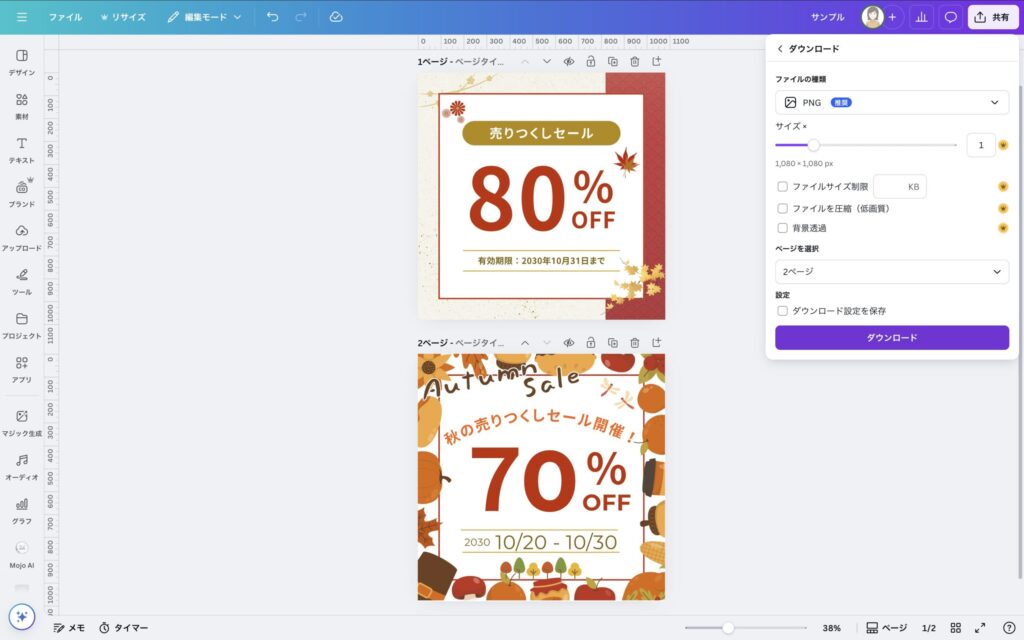
Task: Open the リサイズ menu item
Action: pyautogui.click(x=122, y=17)
